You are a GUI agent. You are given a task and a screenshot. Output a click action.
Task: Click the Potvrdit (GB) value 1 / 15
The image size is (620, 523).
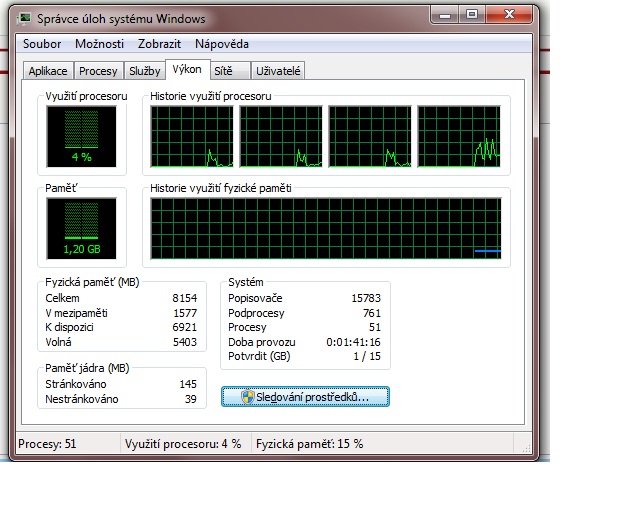pyautogui.click(x=367, y=356)
